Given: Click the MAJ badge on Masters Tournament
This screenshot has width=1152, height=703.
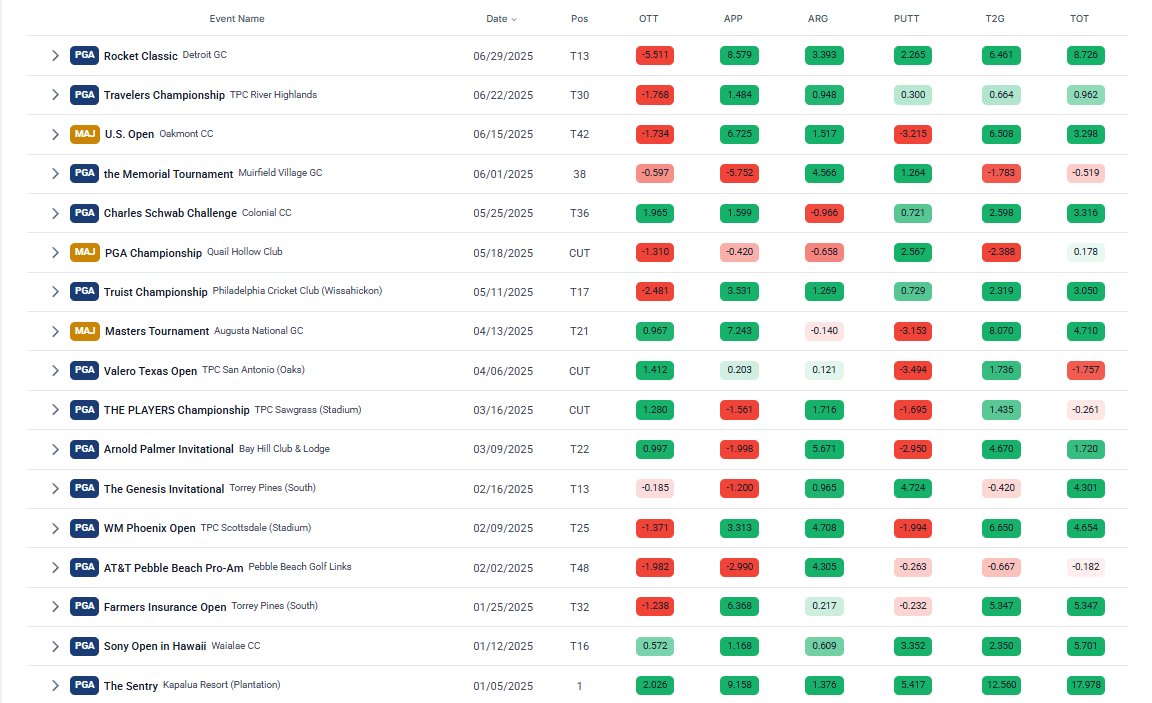Looking at the screenshot, I should [84, 331].
